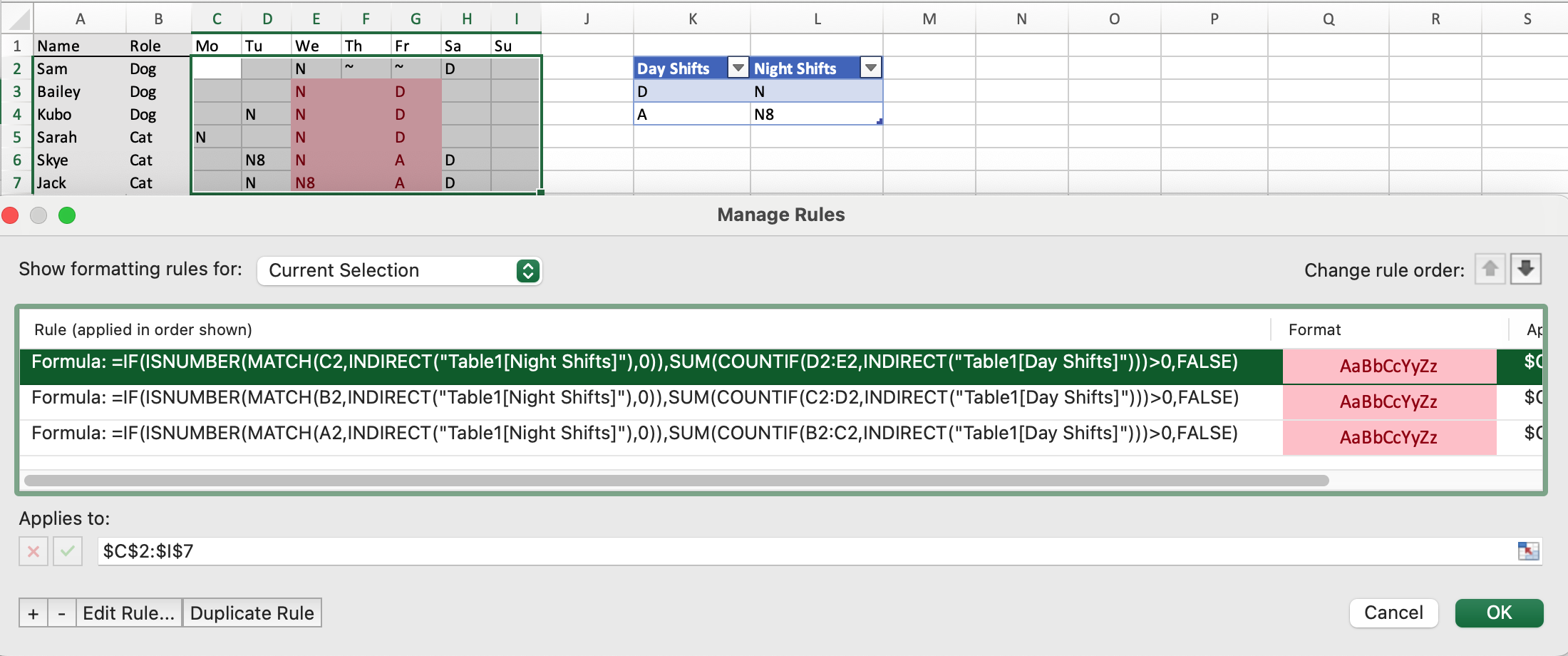Click cell containing Kubo
This screenshot has height=656, width=1568.
click(80, 114)
